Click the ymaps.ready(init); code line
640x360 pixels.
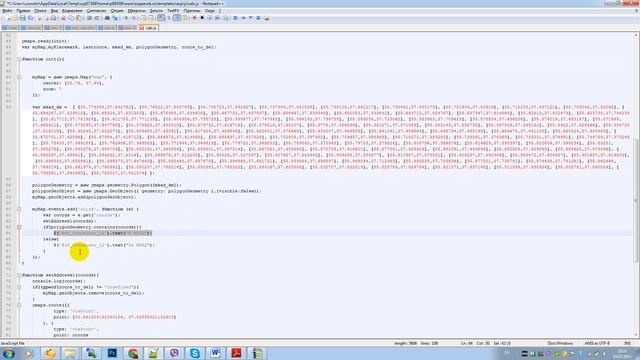[x=45, y=41]
